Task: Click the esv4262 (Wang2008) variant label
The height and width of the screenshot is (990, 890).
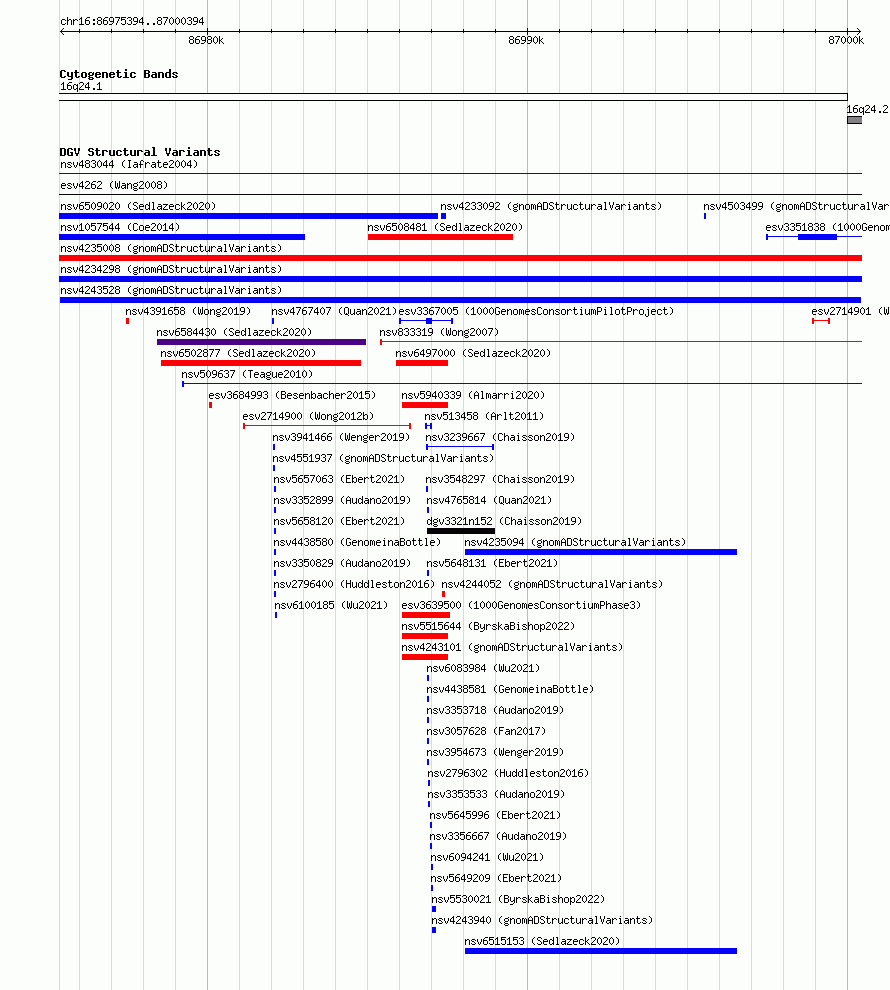Action: pyautogui.click(x=114, y=185)
